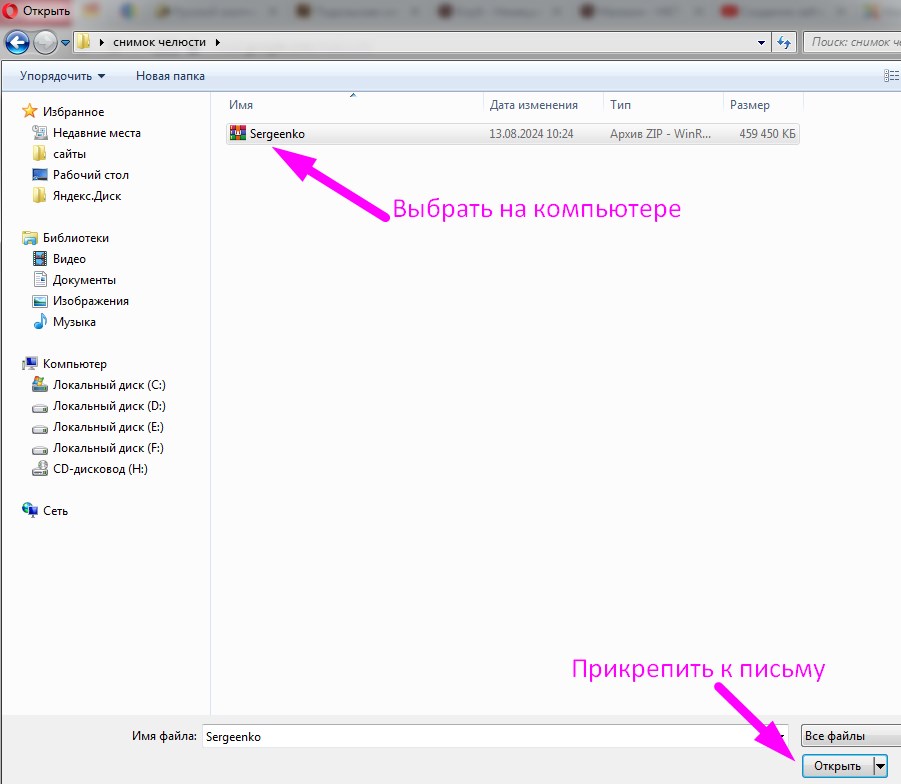Open the Музыка library
901x784 pixels.
point(74,322)
